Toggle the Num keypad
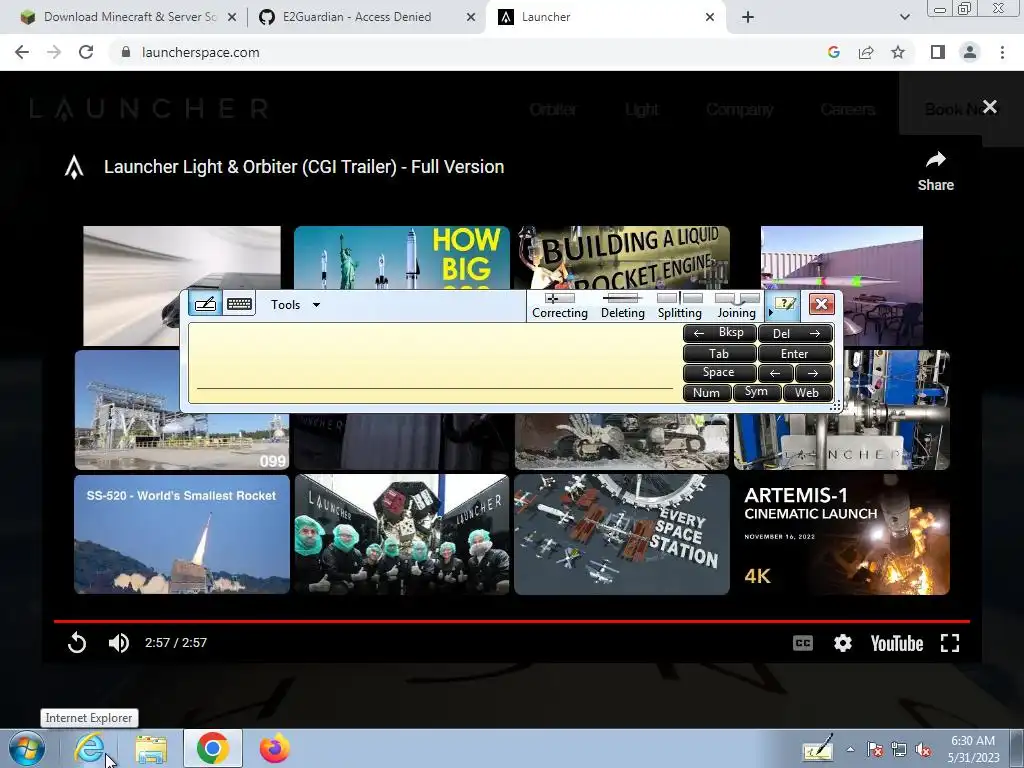 [706, 392]
